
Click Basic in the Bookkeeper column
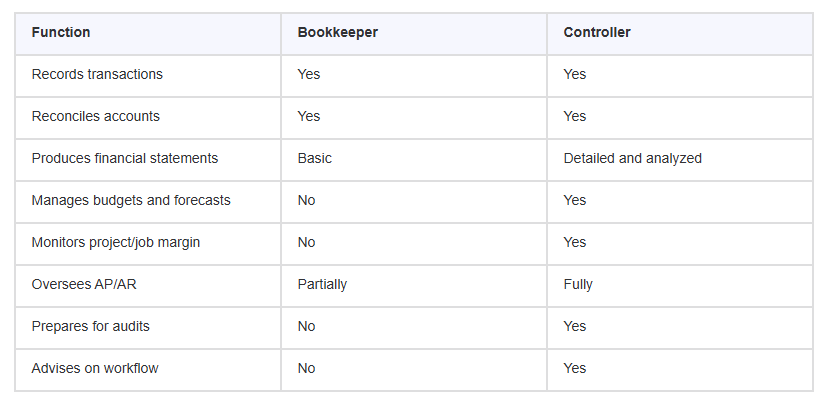[315, 158]
